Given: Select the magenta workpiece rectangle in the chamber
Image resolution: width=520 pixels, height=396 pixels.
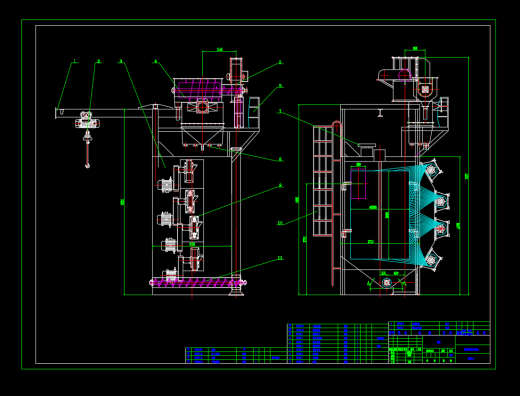Looking at the screenshot, I should [358, 183].
